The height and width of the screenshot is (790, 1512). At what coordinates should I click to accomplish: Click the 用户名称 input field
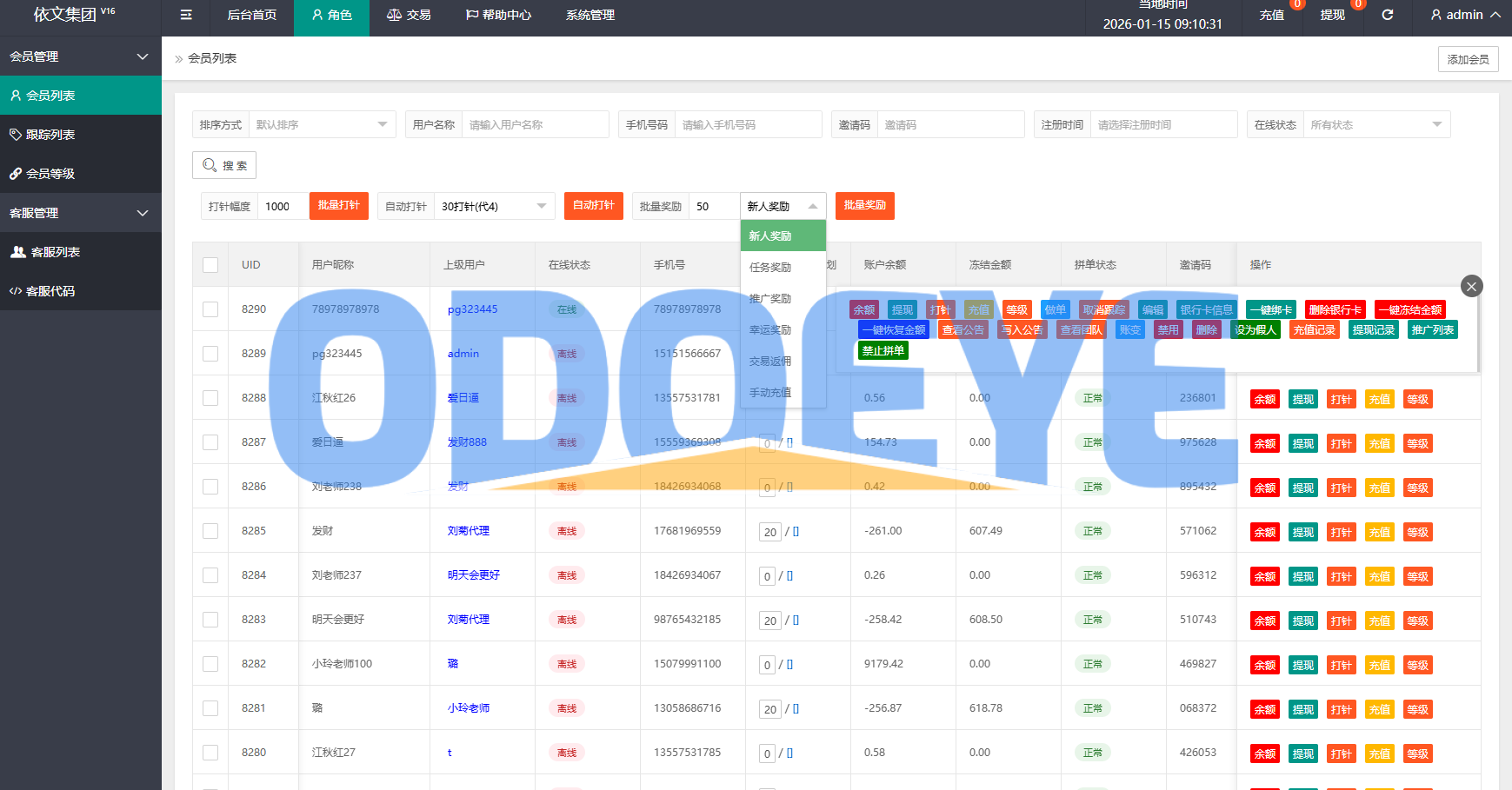point(534,124)
